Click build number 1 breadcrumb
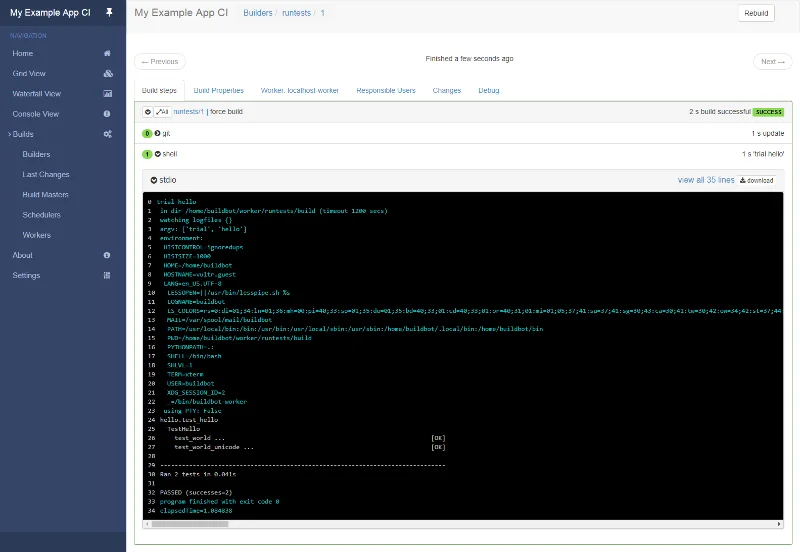 [322, 13]
